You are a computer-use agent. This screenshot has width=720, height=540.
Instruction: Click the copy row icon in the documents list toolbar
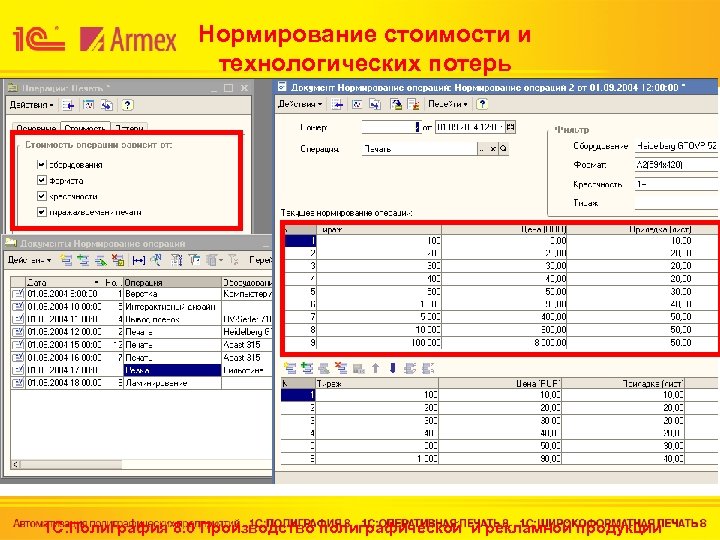83,260
